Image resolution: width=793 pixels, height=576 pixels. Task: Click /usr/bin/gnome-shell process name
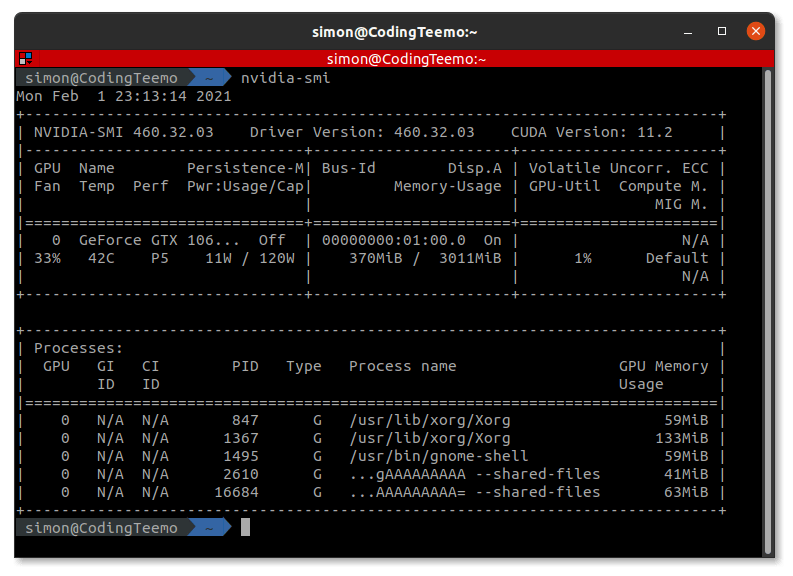tap(438, 456)
